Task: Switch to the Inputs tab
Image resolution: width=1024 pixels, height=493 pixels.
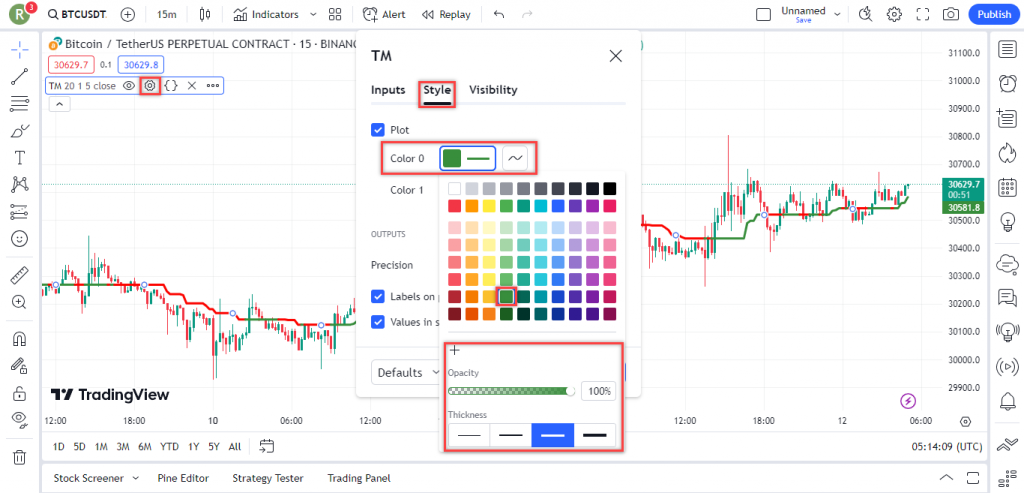Action: [388, 90]
